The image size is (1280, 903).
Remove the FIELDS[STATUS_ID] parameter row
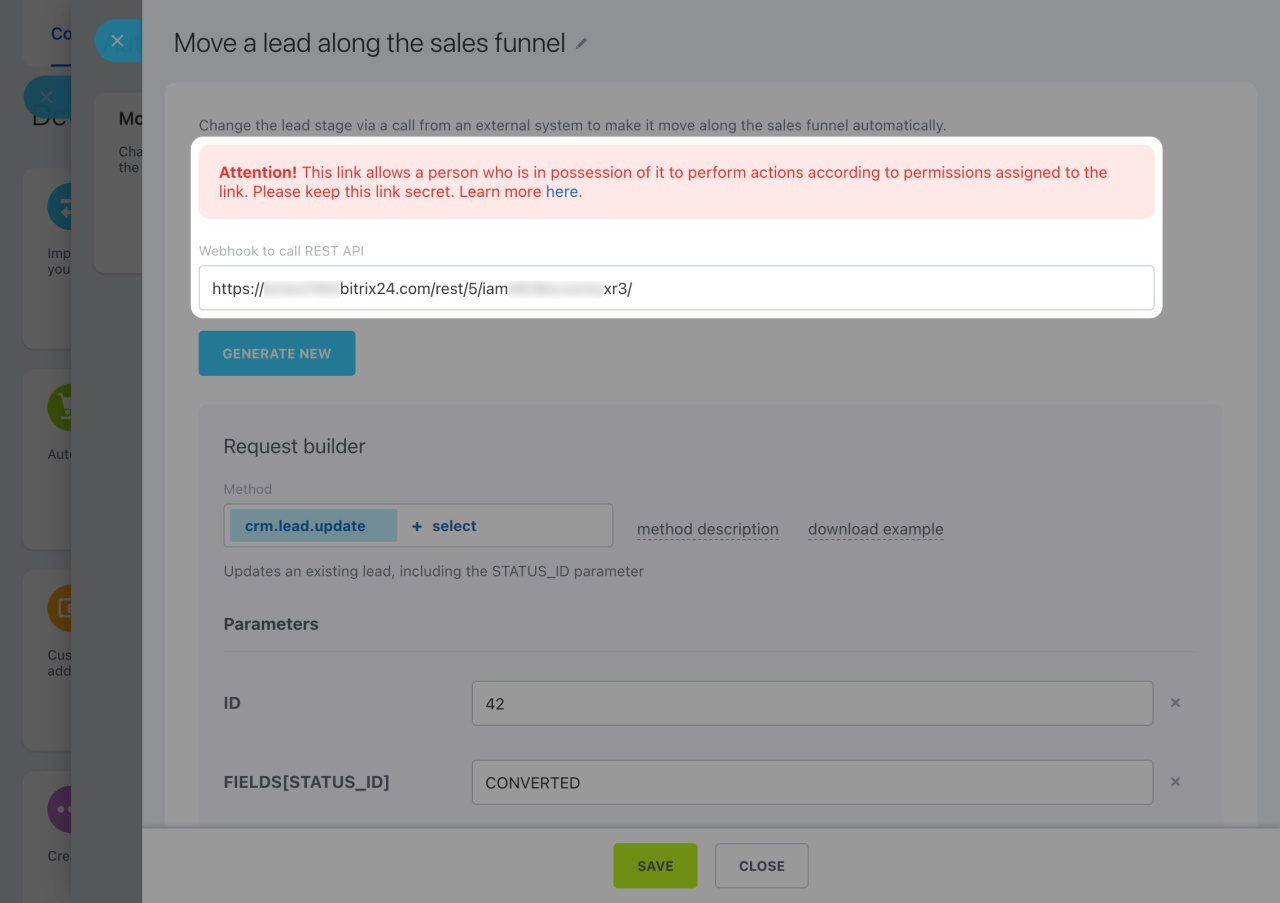pyautogui.click(x=1175, y=782)
